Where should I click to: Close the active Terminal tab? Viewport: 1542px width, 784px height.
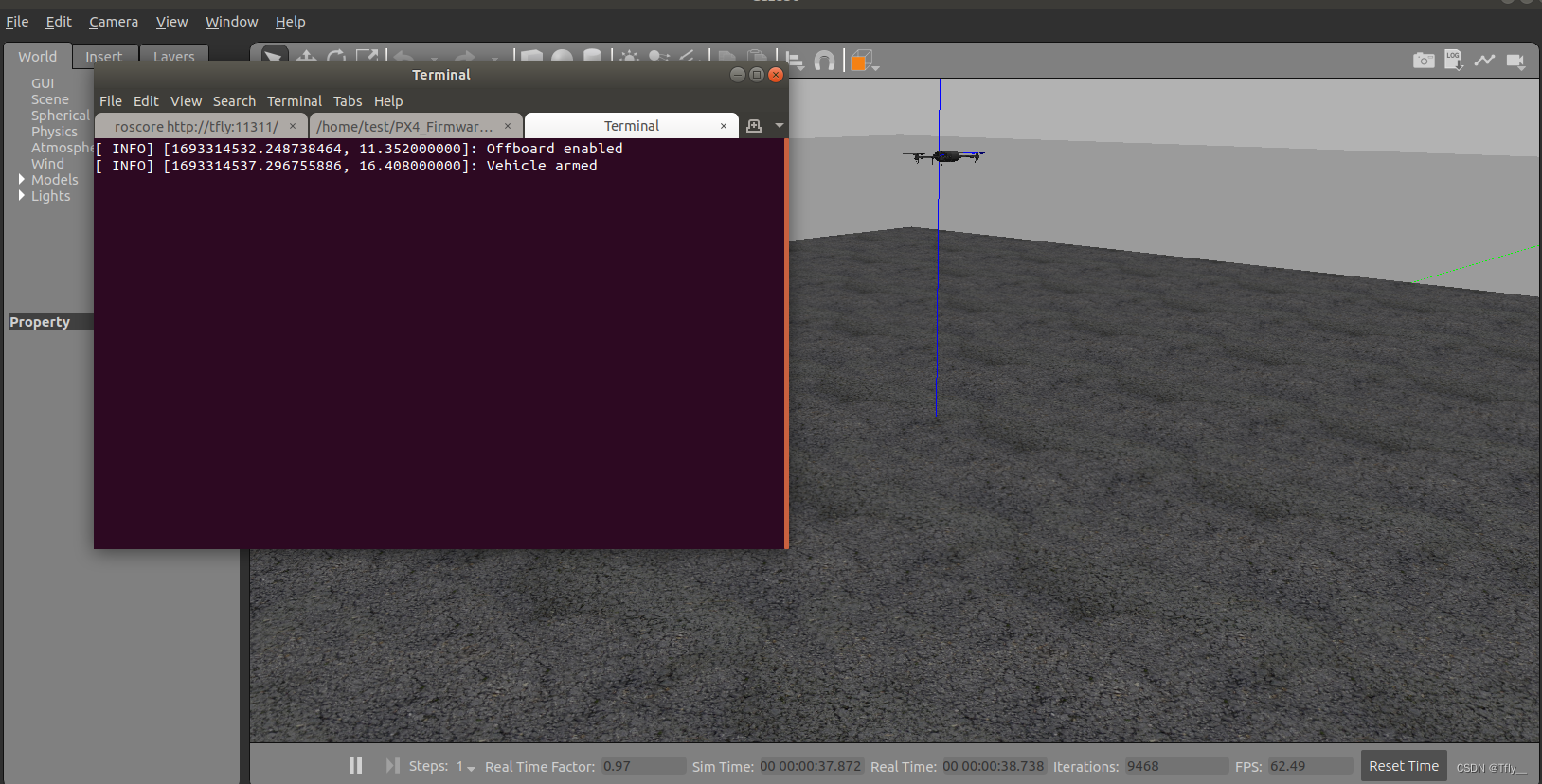724,126
